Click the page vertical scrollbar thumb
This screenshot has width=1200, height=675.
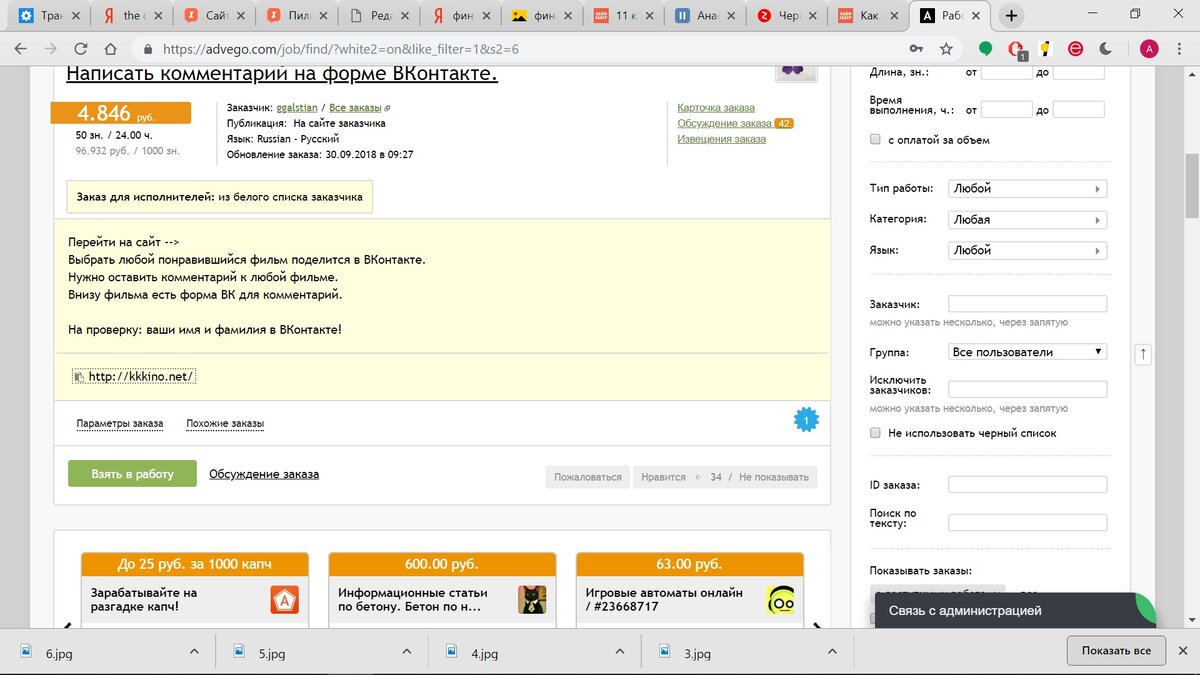click(1191, 184)
